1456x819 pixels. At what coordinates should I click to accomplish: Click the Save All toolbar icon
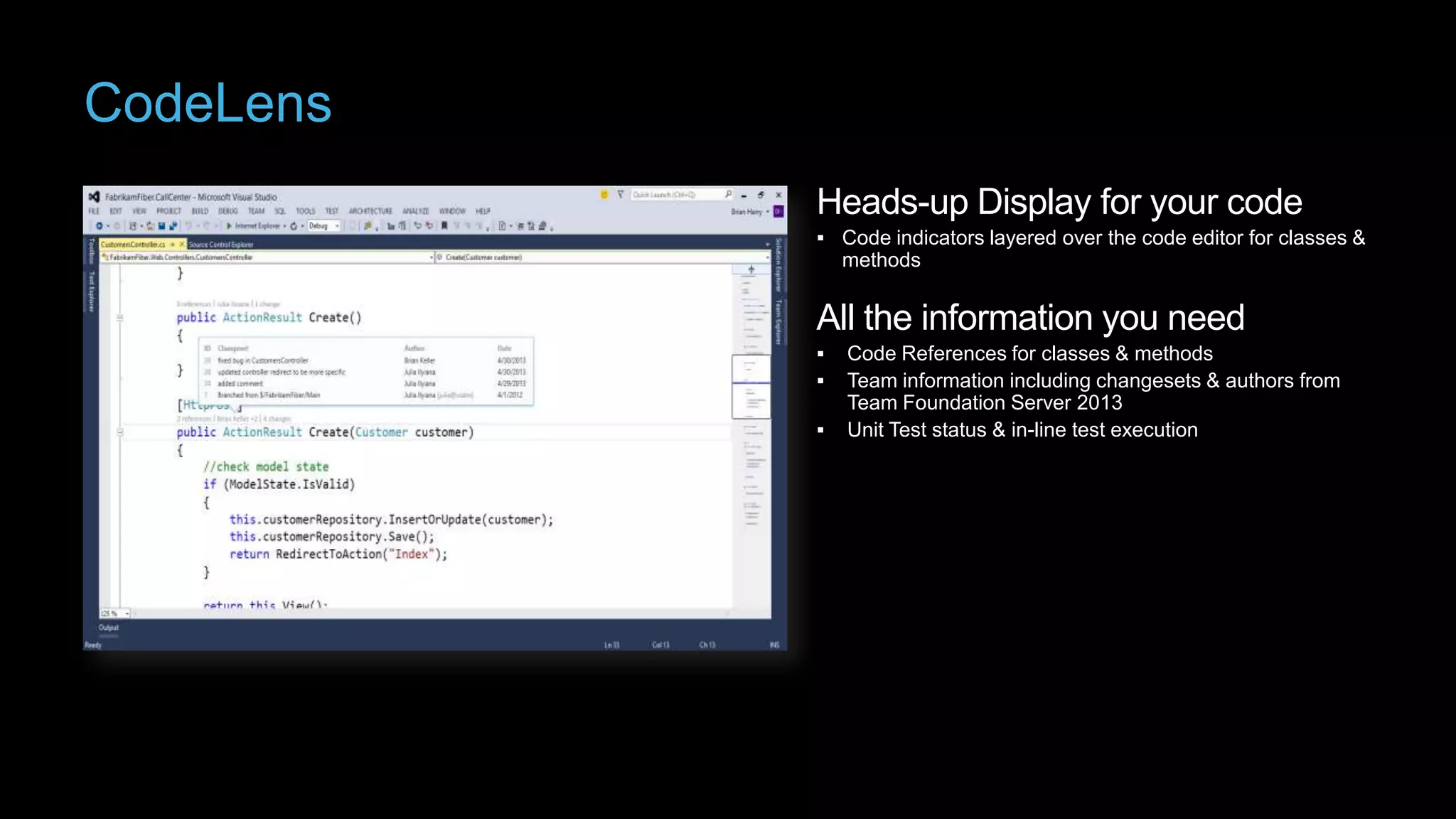[x=172, y=226]
